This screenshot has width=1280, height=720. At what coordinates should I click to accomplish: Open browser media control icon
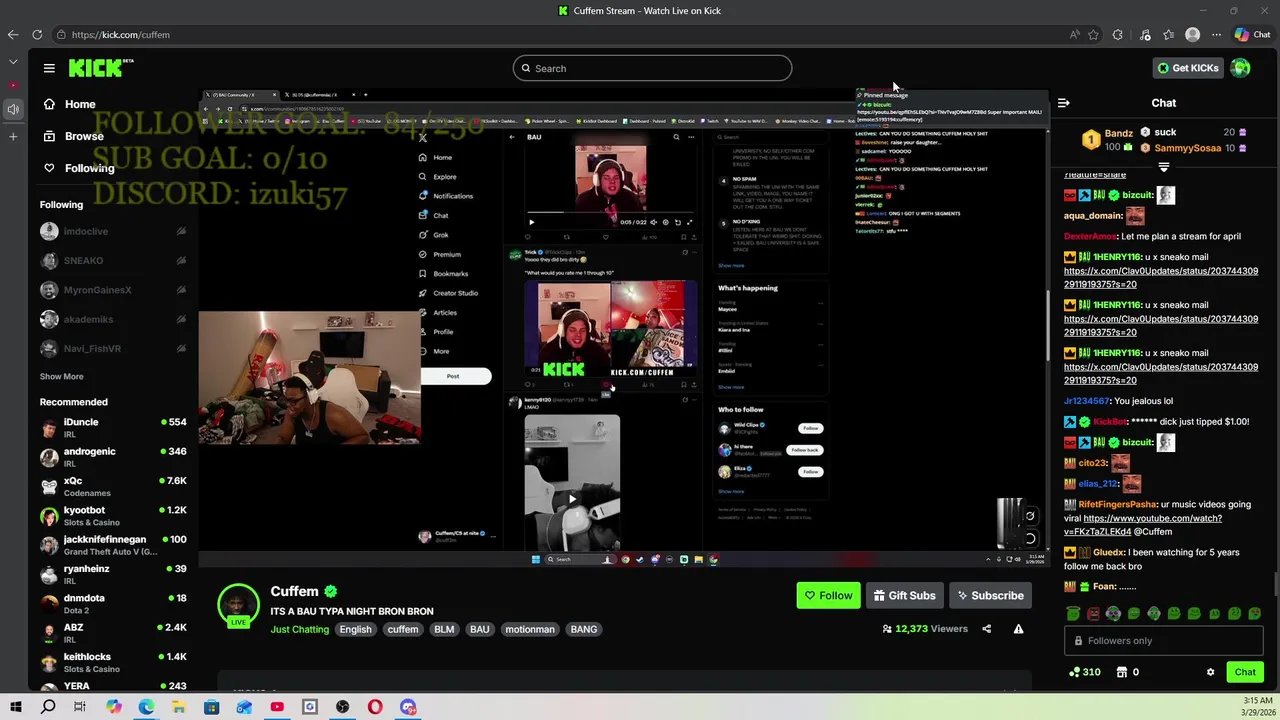1144,34
